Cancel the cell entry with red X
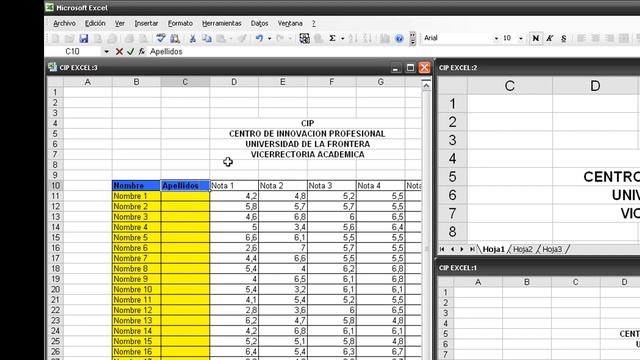The height and width of the screenshot is (360, 640). (119, 51)
